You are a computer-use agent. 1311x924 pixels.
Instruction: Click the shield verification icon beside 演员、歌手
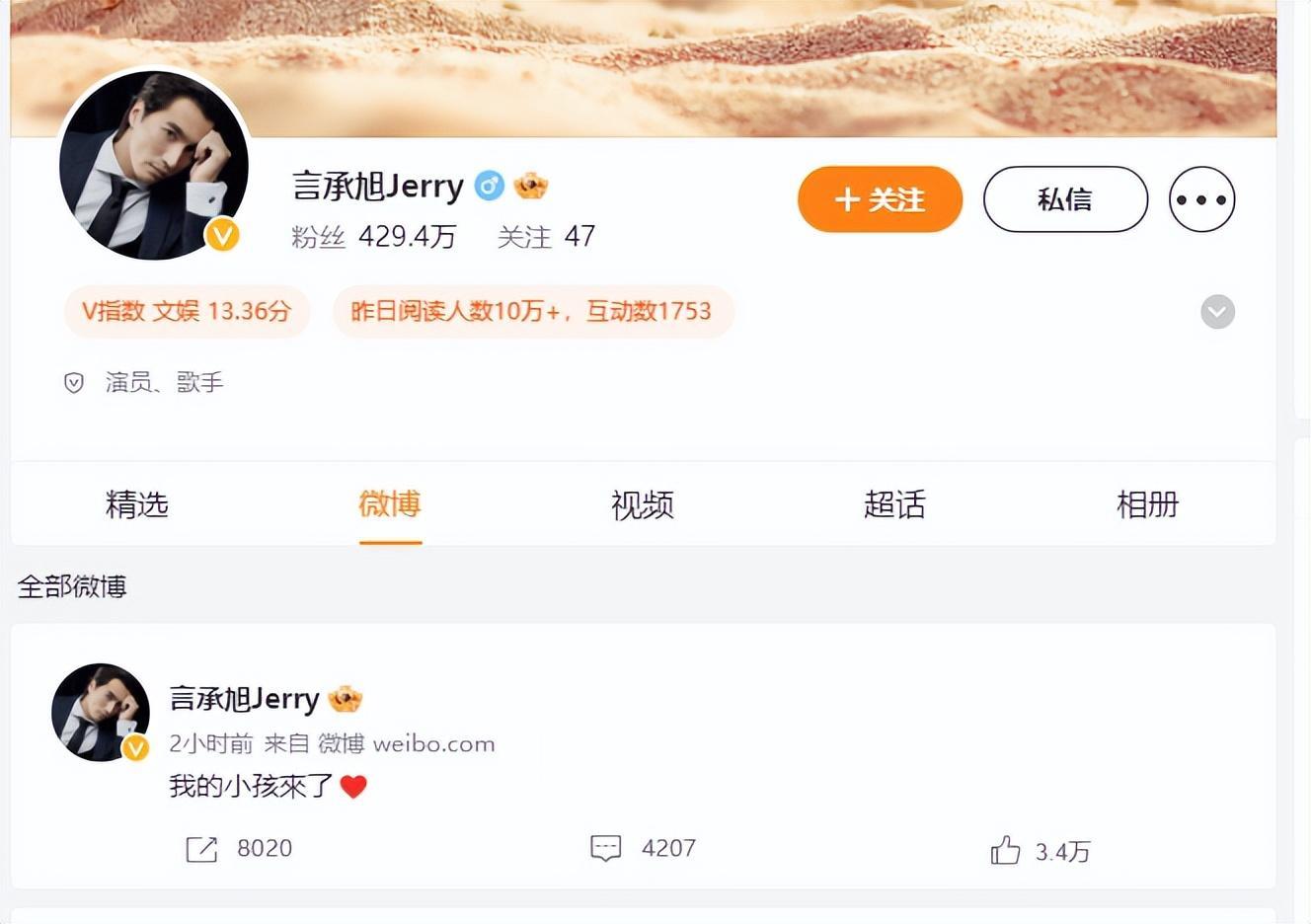point(74,383)
